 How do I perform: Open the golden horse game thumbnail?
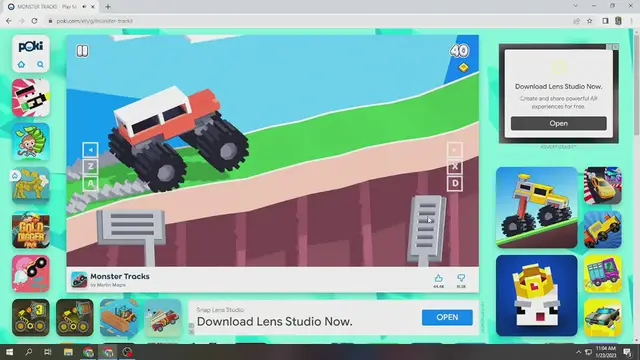pos(31,186)
